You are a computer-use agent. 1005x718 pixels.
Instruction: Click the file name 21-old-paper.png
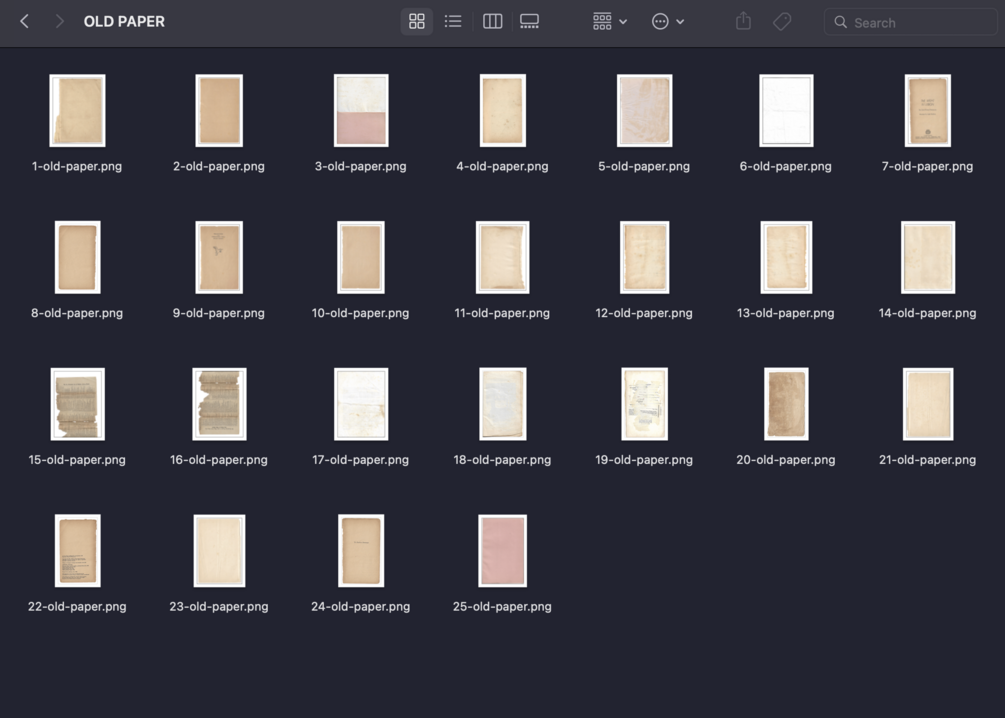(x=927, y=460)
